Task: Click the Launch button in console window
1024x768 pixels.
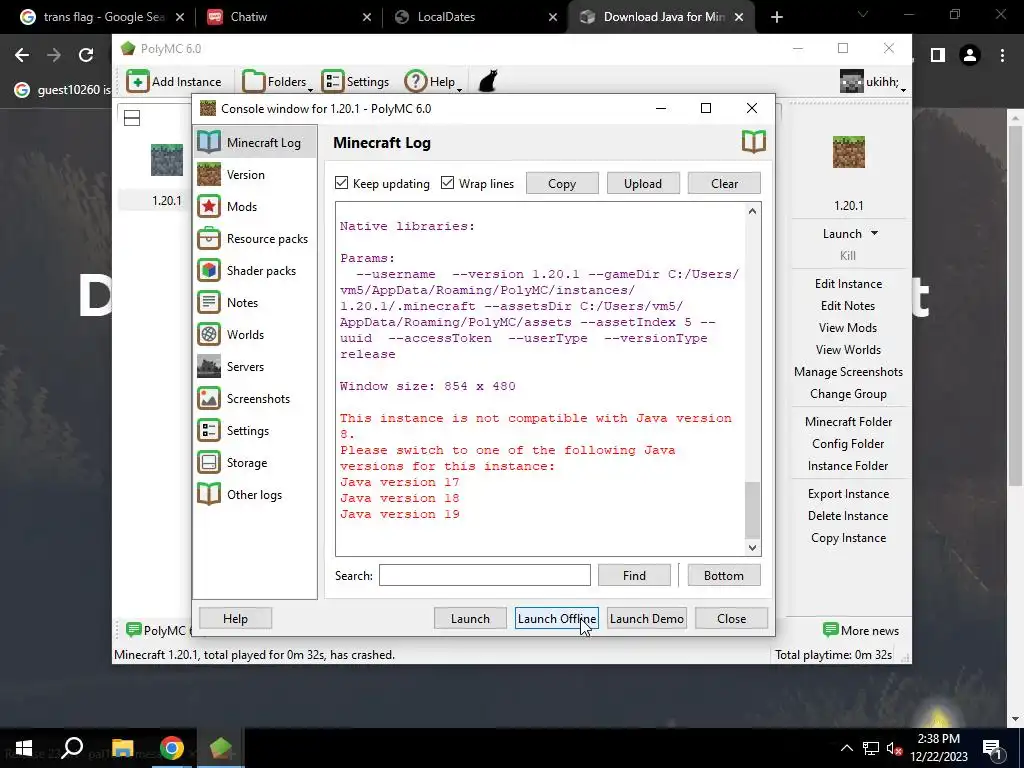Action: [x=470, y=618]
